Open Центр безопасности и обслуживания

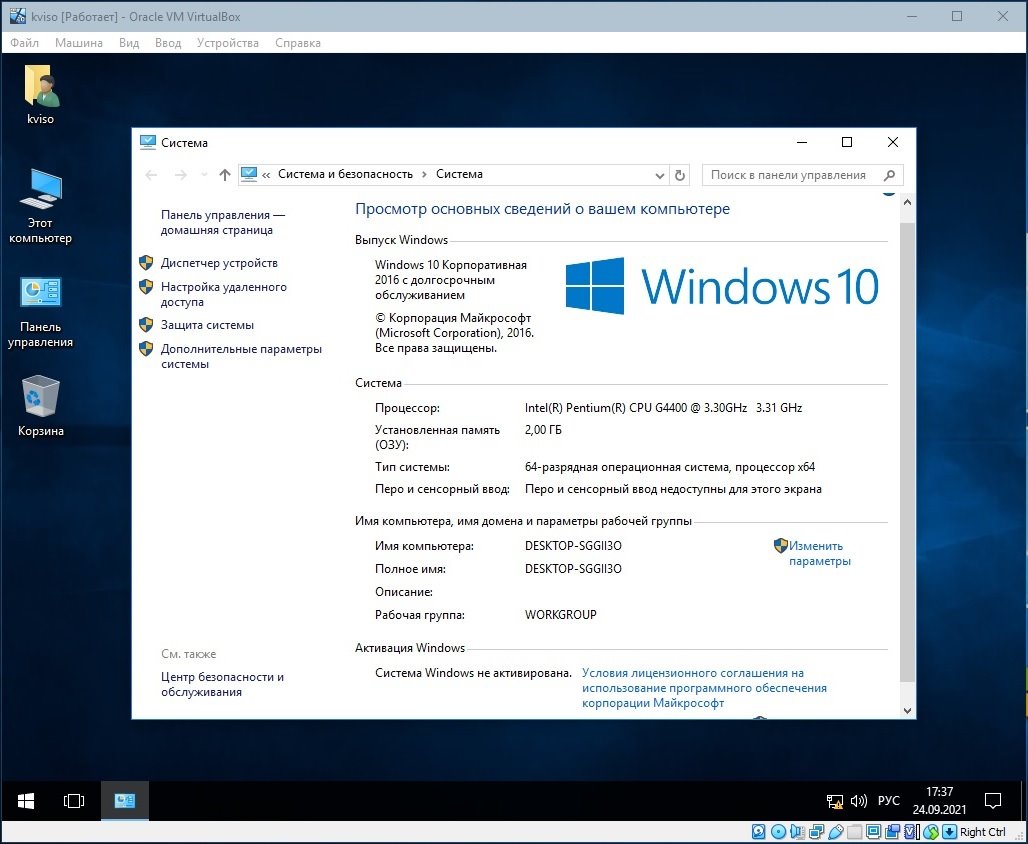tap(222, 684)
